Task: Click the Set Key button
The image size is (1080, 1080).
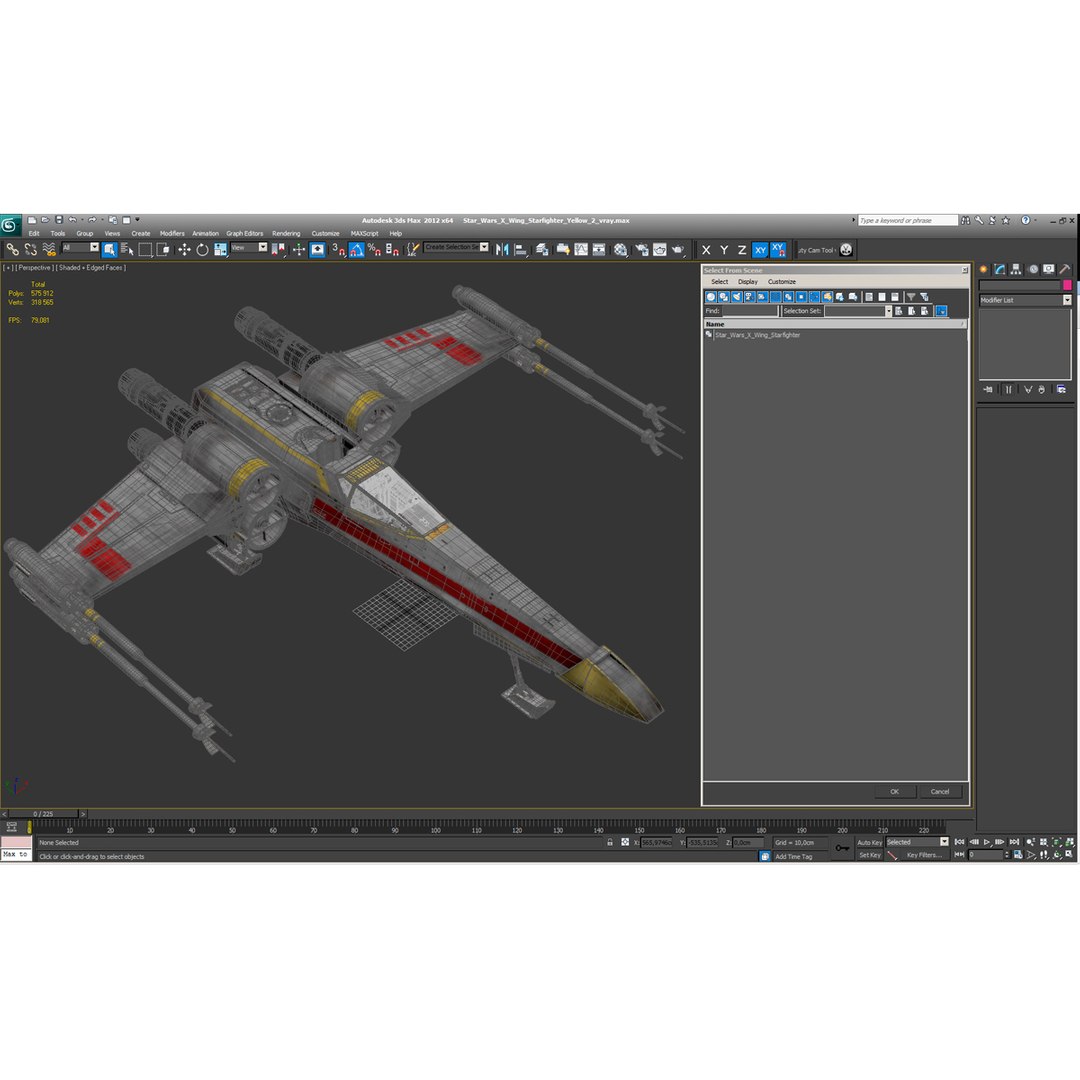Action: [869, 855]
